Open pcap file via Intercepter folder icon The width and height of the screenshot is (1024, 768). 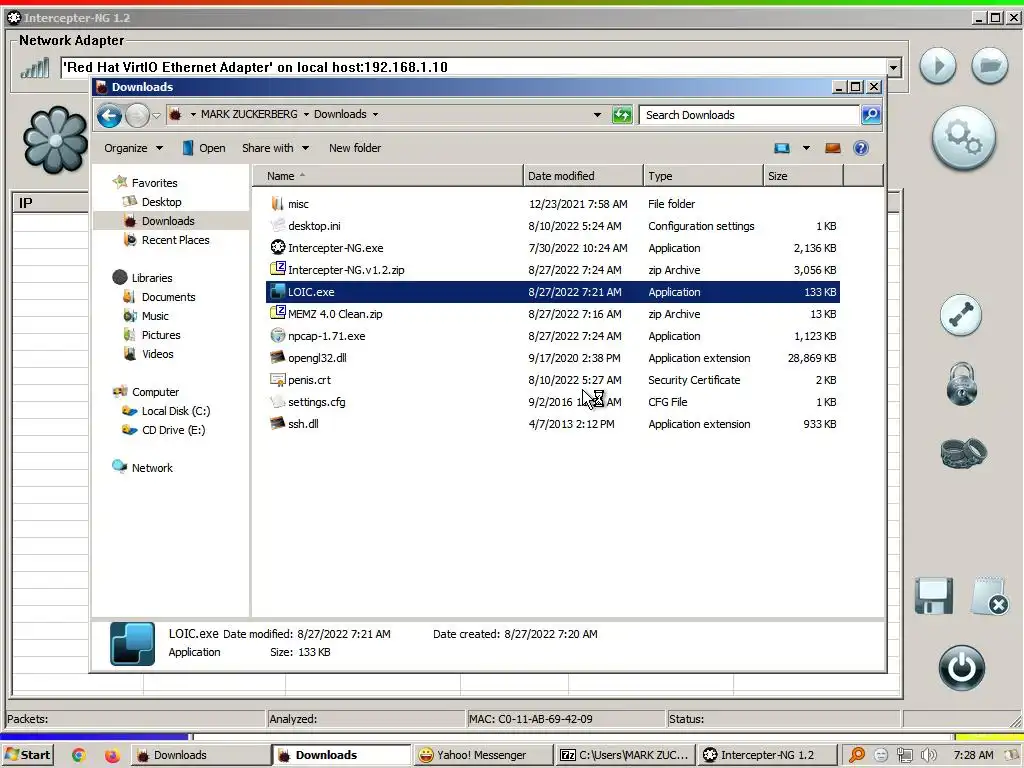(x=989, y=66)
